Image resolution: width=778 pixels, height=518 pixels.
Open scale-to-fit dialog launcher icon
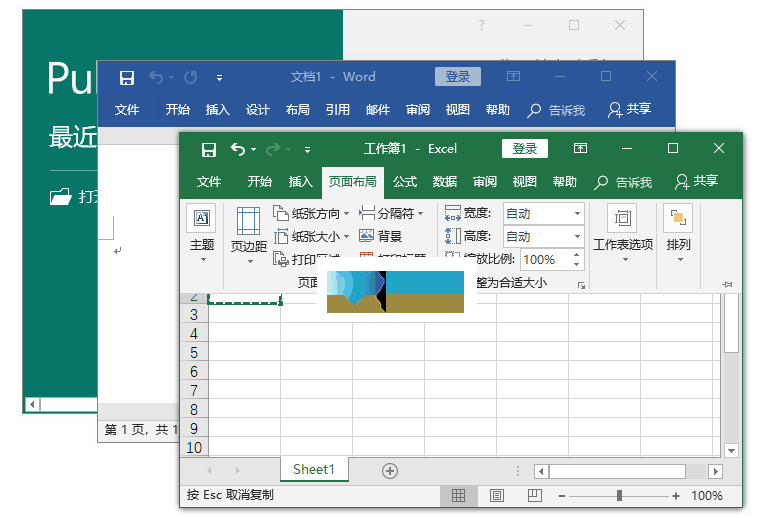click(x=582, y=285)
